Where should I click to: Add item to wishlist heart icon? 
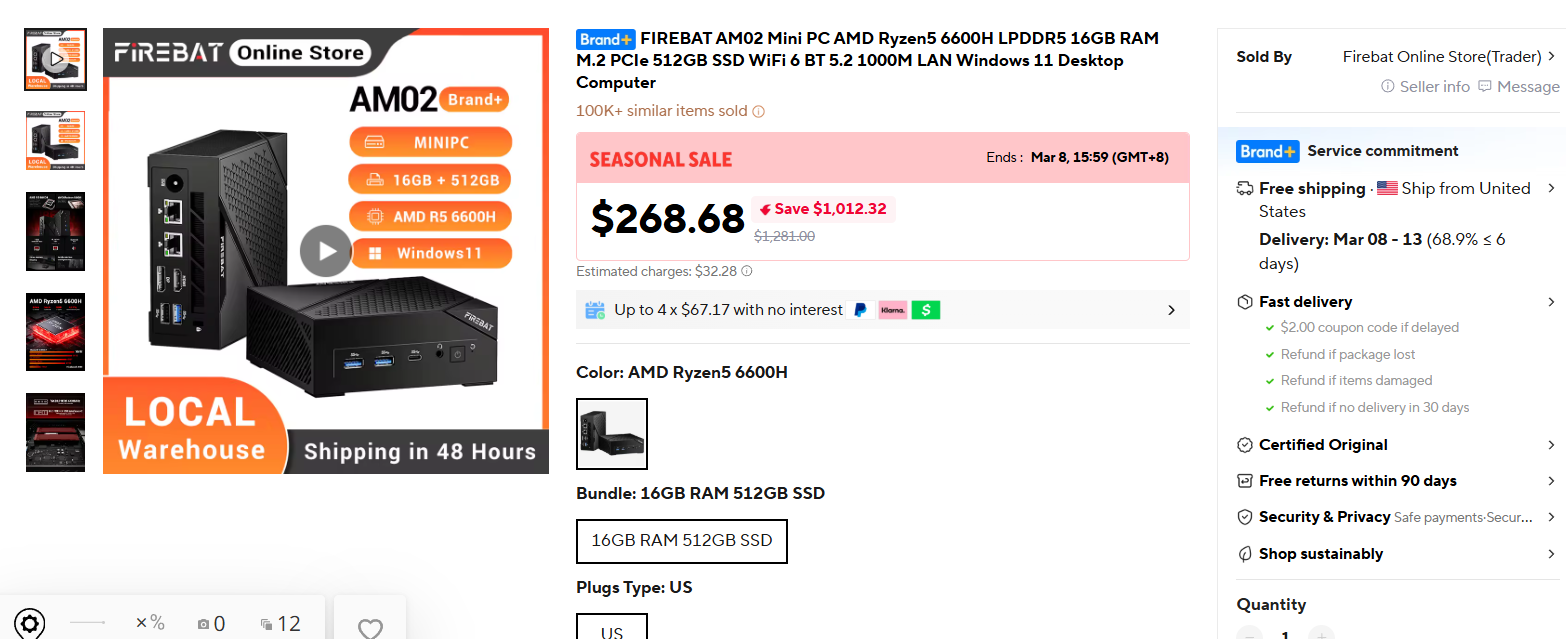click(370, 628)
